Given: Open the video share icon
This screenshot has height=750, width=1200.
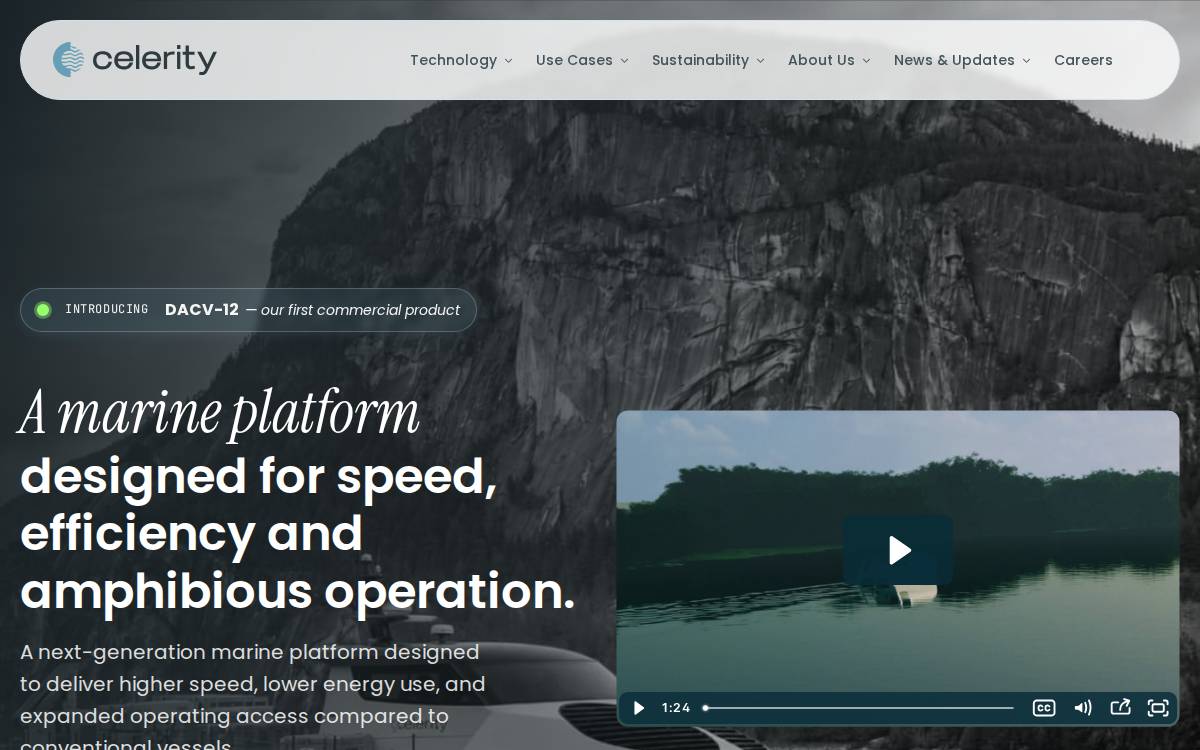Looking at the screenshot, I should [1120, 707].
